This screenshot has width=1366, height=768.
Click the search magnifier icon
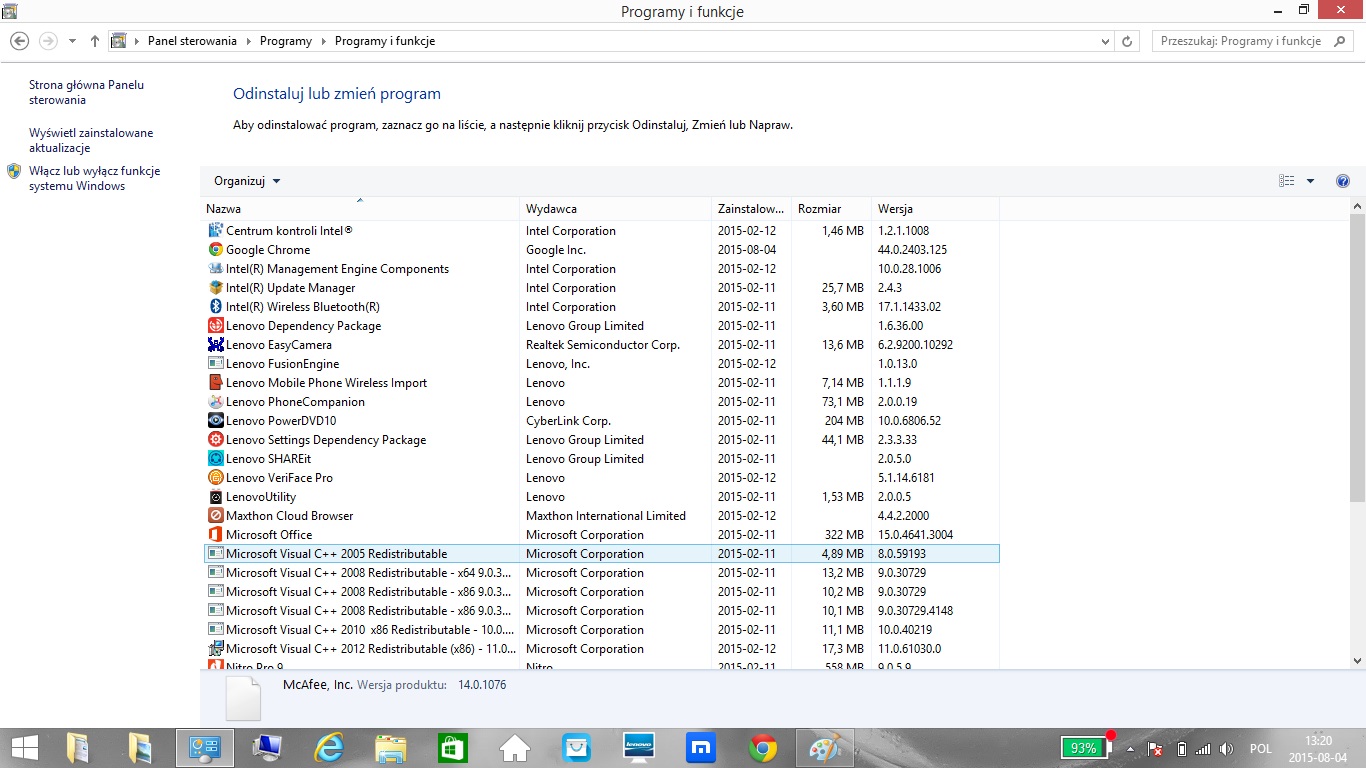pos(1341,41)
